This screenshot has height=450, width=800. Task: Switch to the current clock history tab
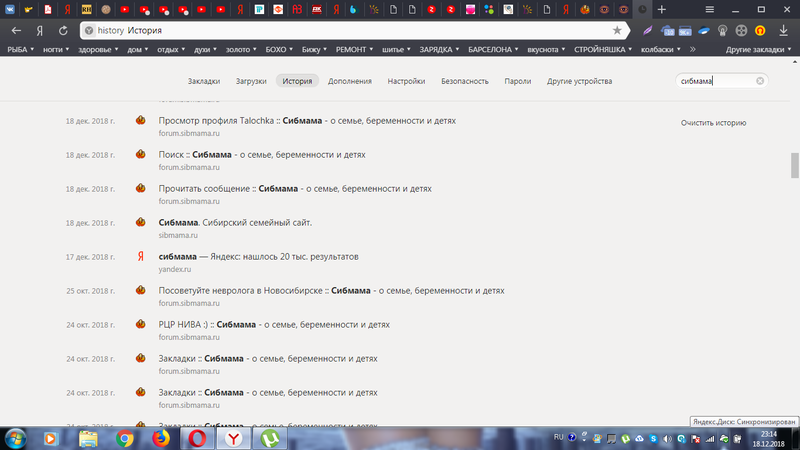click(x=642, y=9)
